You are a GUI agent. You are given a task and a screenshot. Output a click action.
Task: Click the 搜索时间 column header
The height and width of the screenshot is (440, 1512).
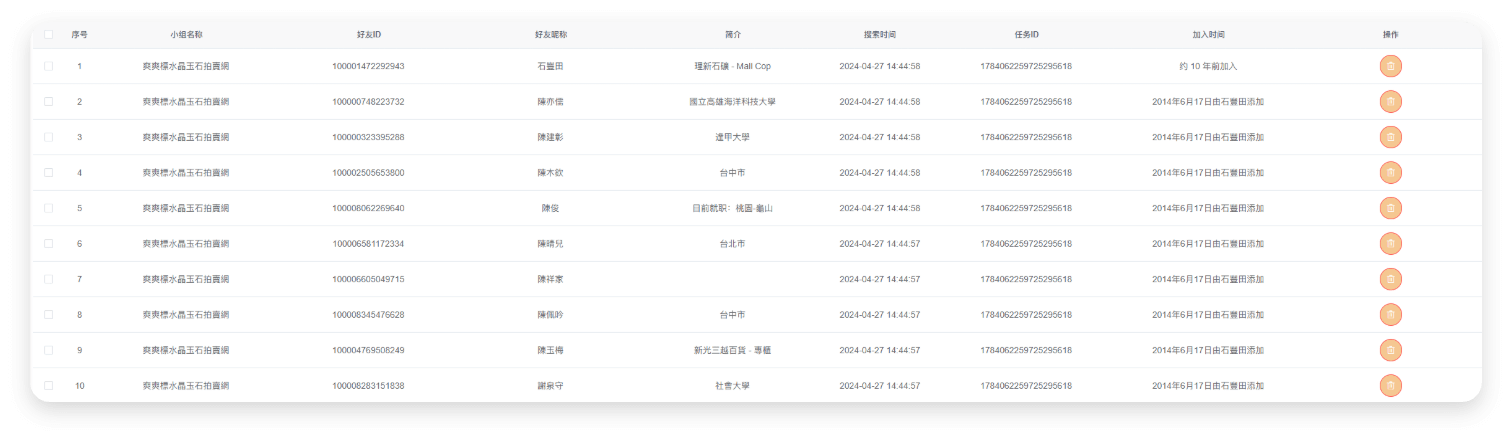click(879, 34)
